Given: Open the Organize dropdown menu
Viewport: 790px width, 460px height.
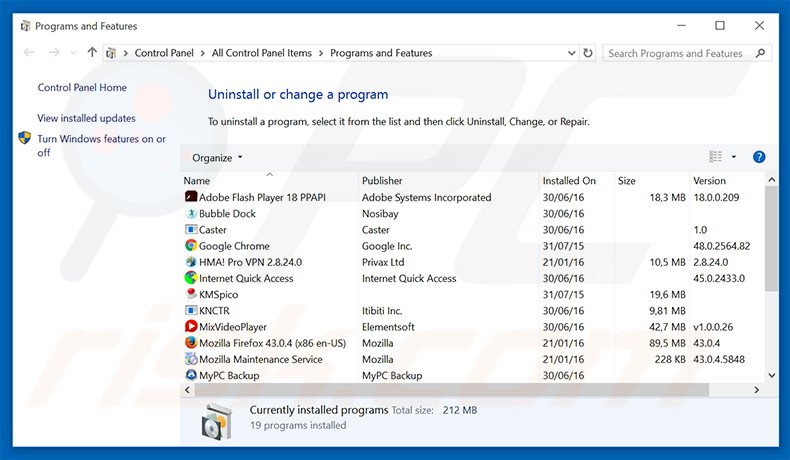Looking at the screenshot, I should click(x=217, y=158).
